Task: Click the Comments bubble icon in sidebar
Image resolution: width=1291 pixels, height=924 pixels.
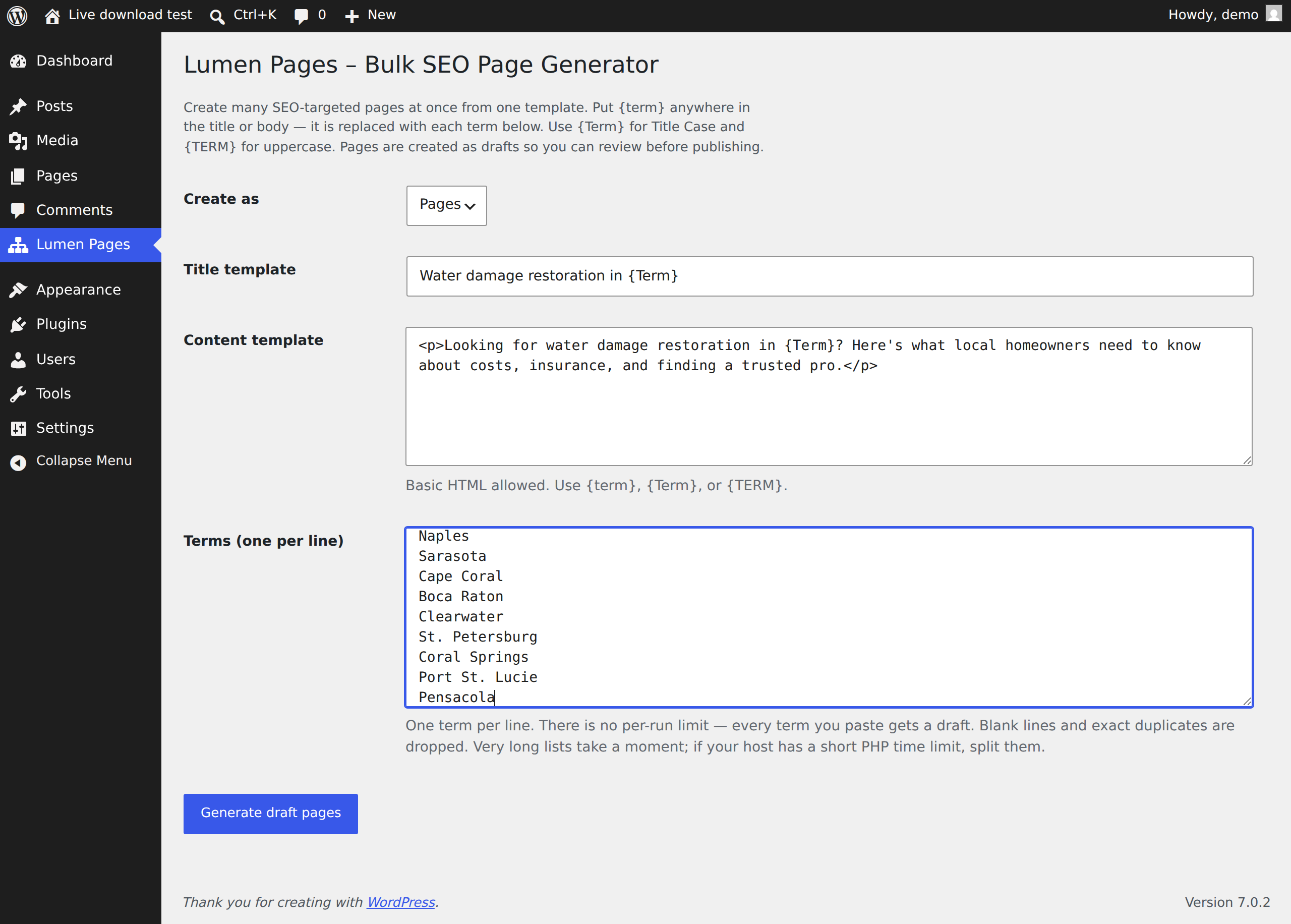Action: (x=18, y=210)
